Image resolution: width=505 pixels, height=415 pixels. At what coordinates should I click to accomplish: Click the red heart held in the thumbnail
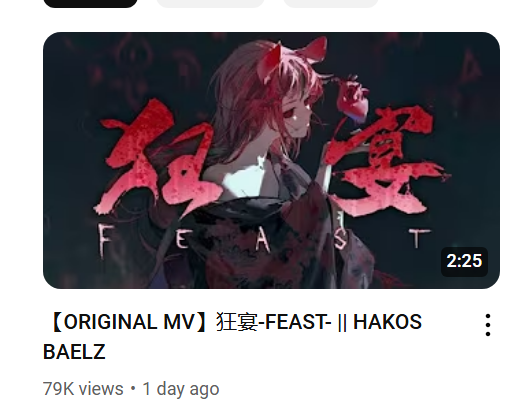point(353,100)
